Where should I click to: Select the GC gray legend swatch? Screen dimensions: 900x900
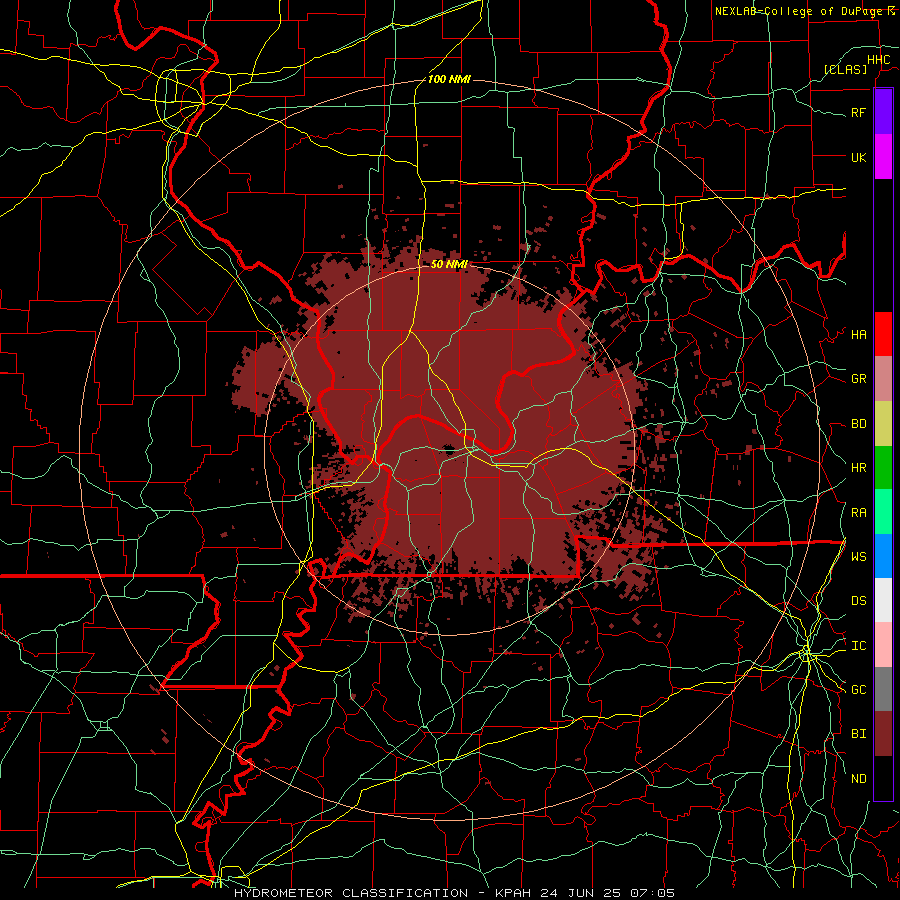[x=883, y=689]
